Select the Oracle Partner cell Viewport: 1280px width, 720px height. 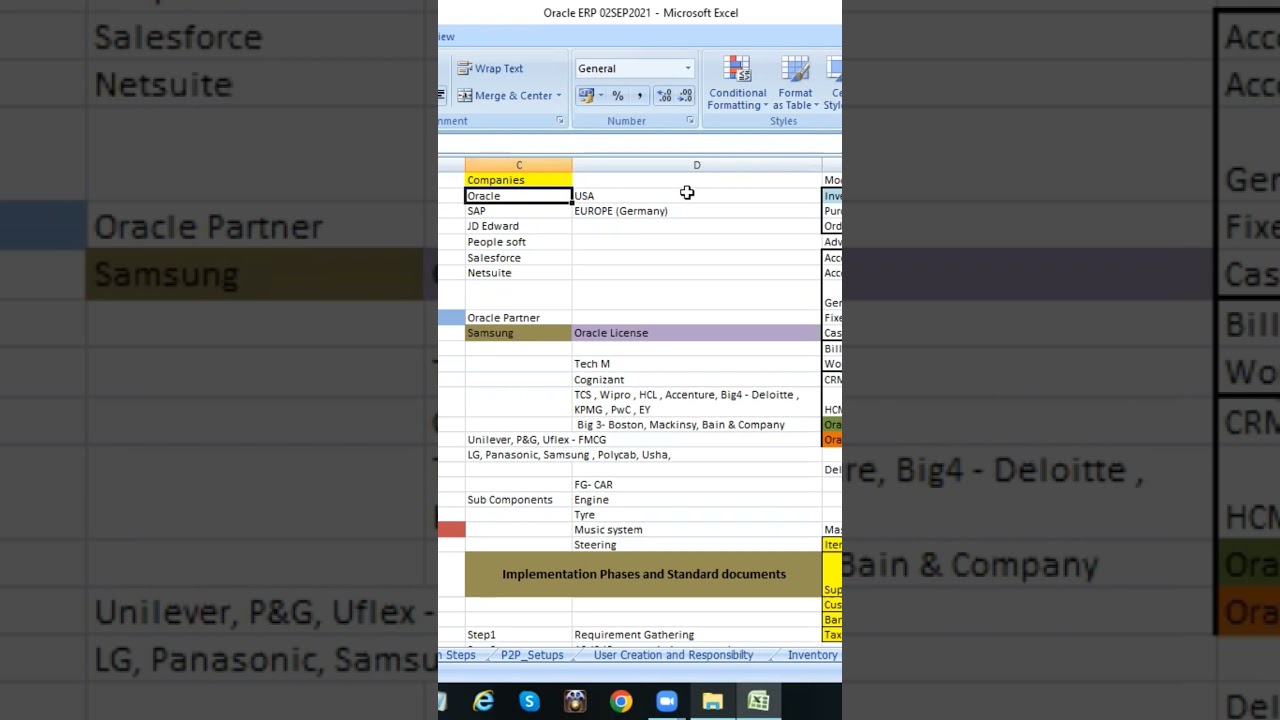(518, 318)
